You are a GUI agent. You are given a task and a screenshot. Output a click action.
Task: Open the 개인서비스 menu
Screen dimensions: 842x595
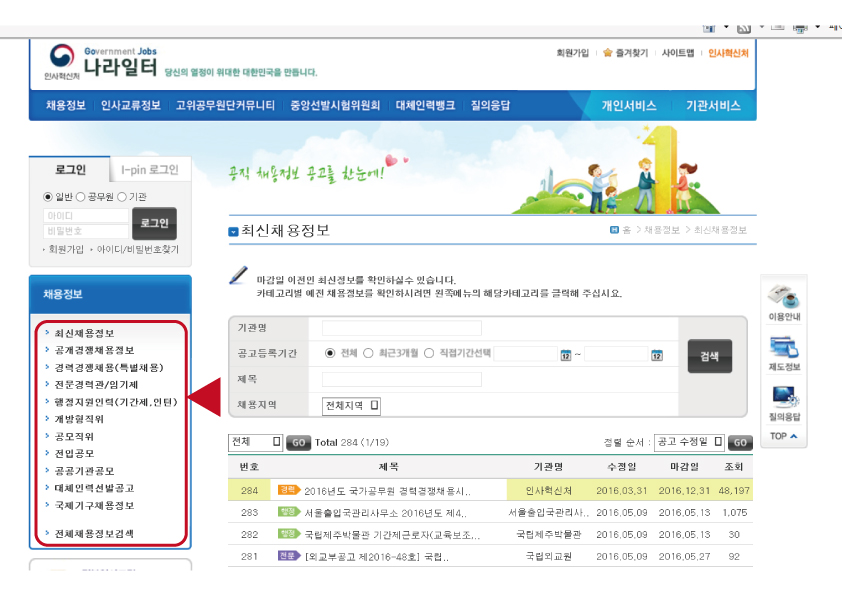pyautogui.click(x=629, y=105)
